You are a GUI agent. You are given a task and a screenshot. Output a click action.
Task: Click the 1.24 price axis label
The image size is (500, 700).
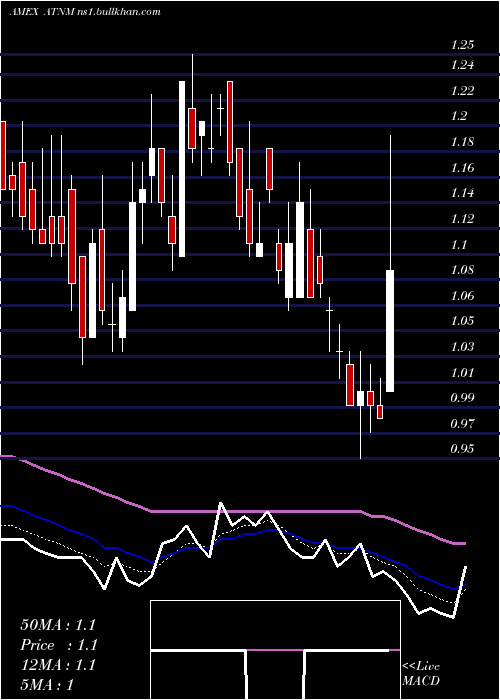tap(462, 65)
